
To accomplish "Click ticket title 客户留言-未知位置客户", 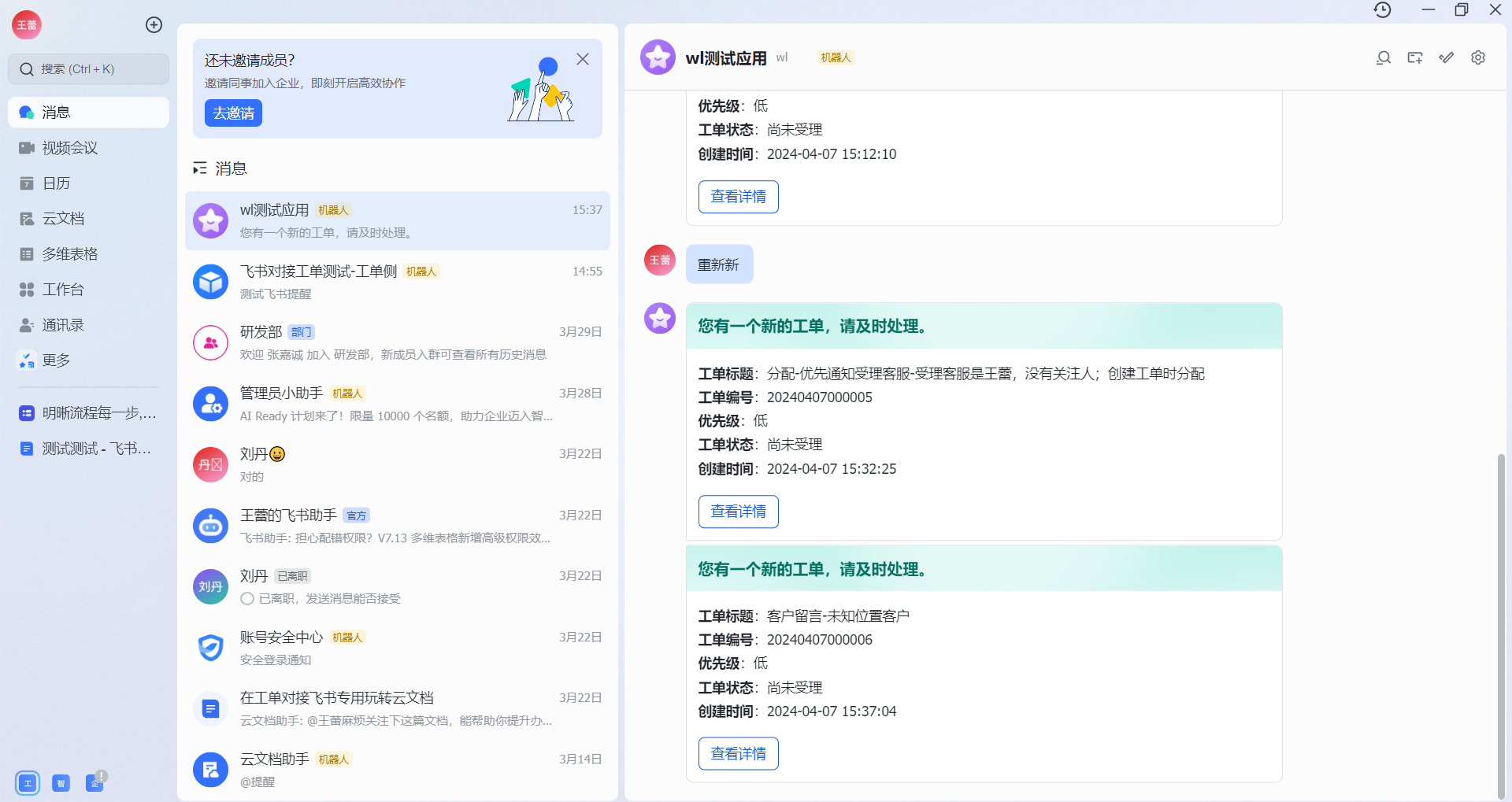I will tap(838, 616).
